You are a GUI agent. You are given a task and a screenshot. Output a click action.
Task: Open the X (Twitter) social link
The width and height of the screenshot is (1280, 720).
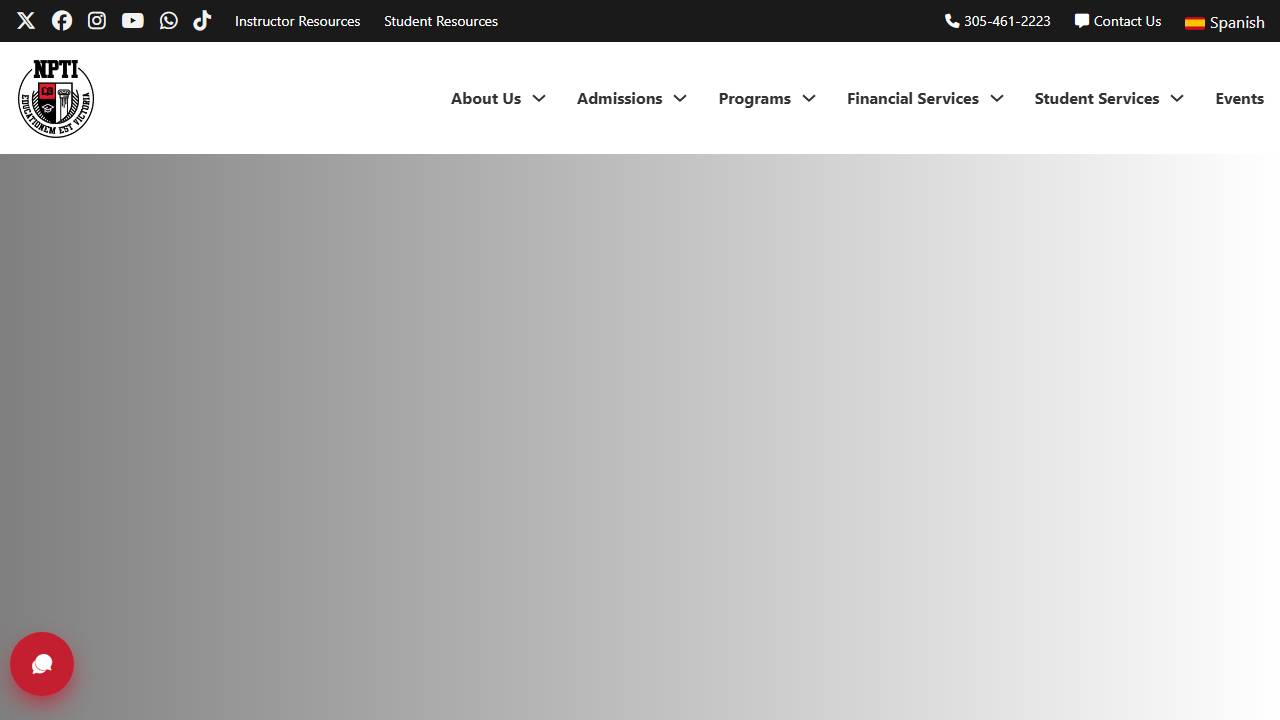tap(26, 21)
